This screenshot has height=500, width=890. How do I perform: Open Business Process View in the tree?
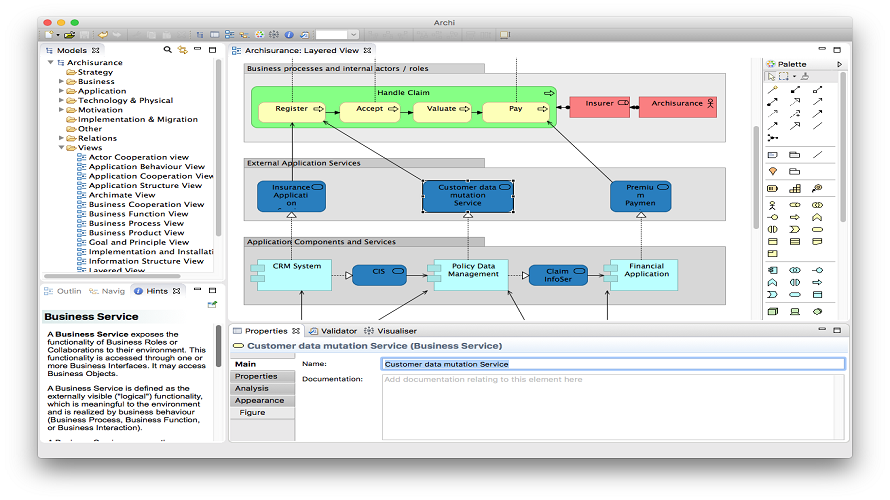[136, 224]
